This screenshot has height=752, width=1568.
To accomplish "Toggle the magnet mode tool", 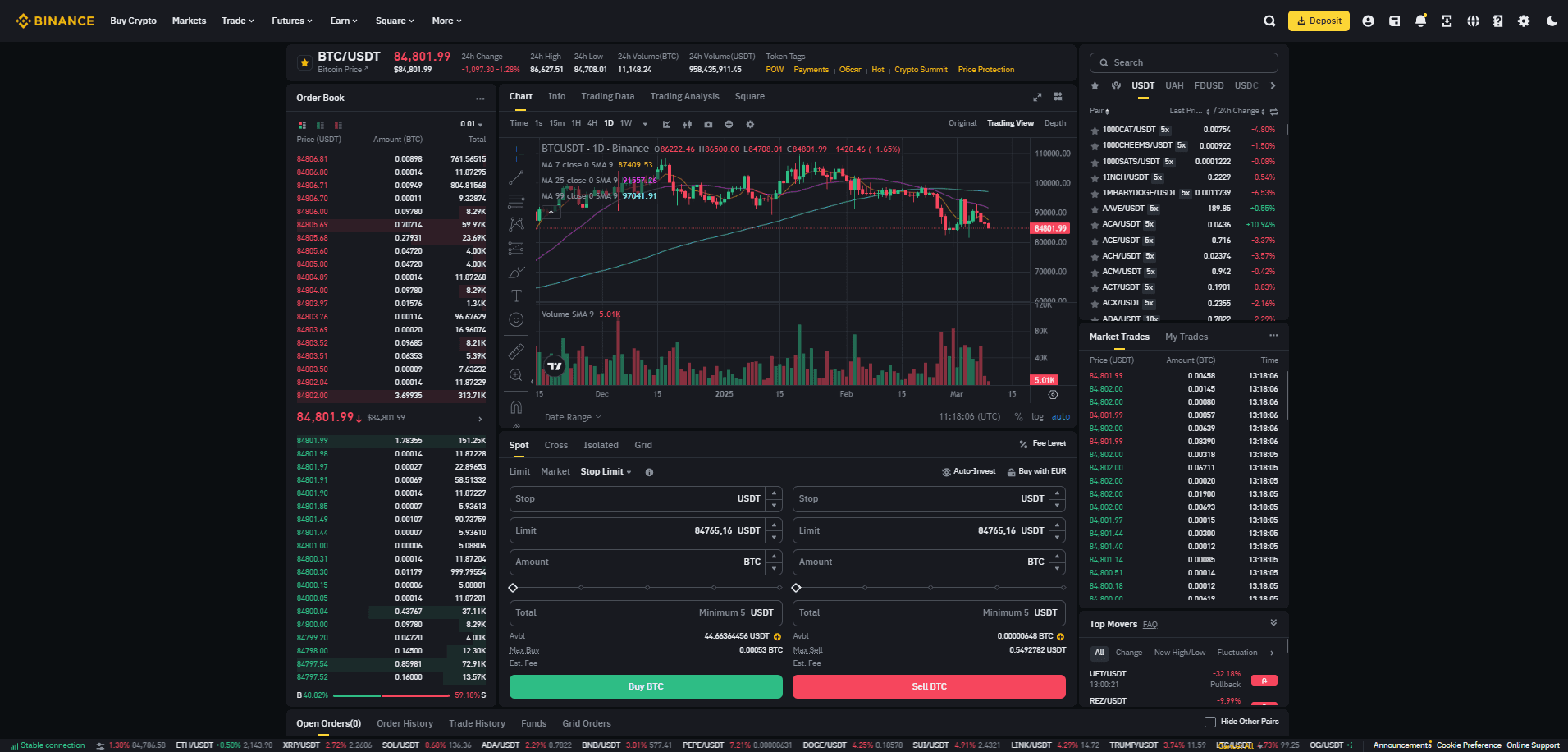I will coord(516,407).
